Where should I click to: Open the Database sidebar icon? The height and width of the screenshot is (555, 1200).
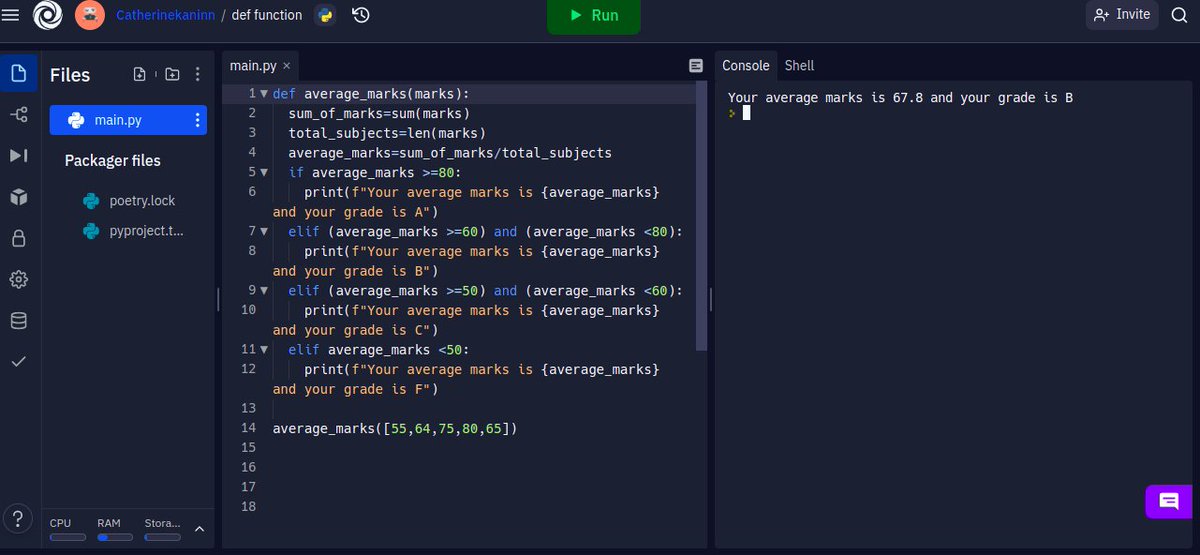(x=17, y=321)
